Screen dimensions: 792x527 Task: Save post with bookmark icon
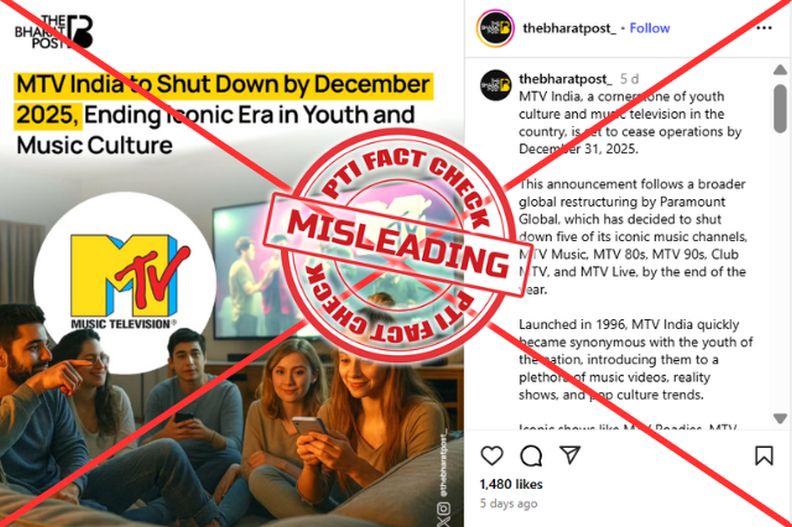(764, 455)
